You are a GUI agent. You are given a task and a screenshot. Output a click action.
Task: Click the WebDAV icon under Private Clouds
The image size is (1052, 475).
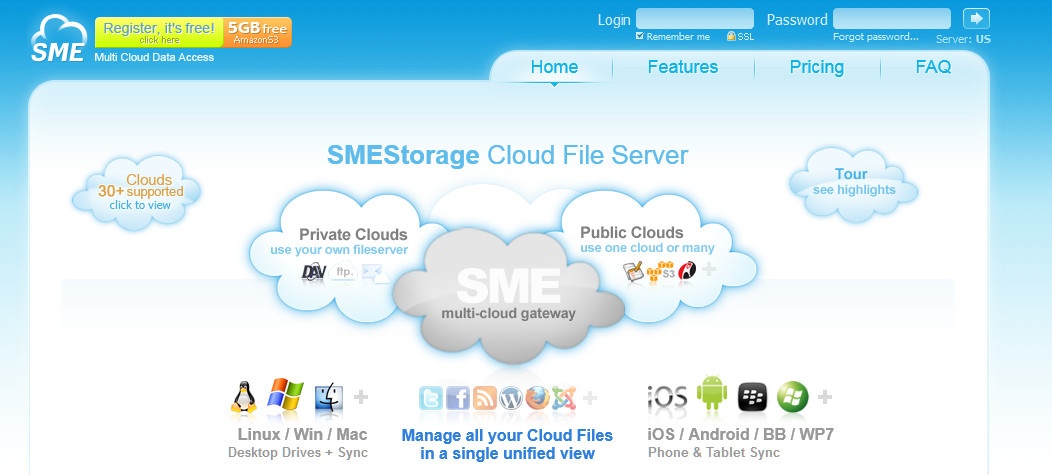(313, 272)
